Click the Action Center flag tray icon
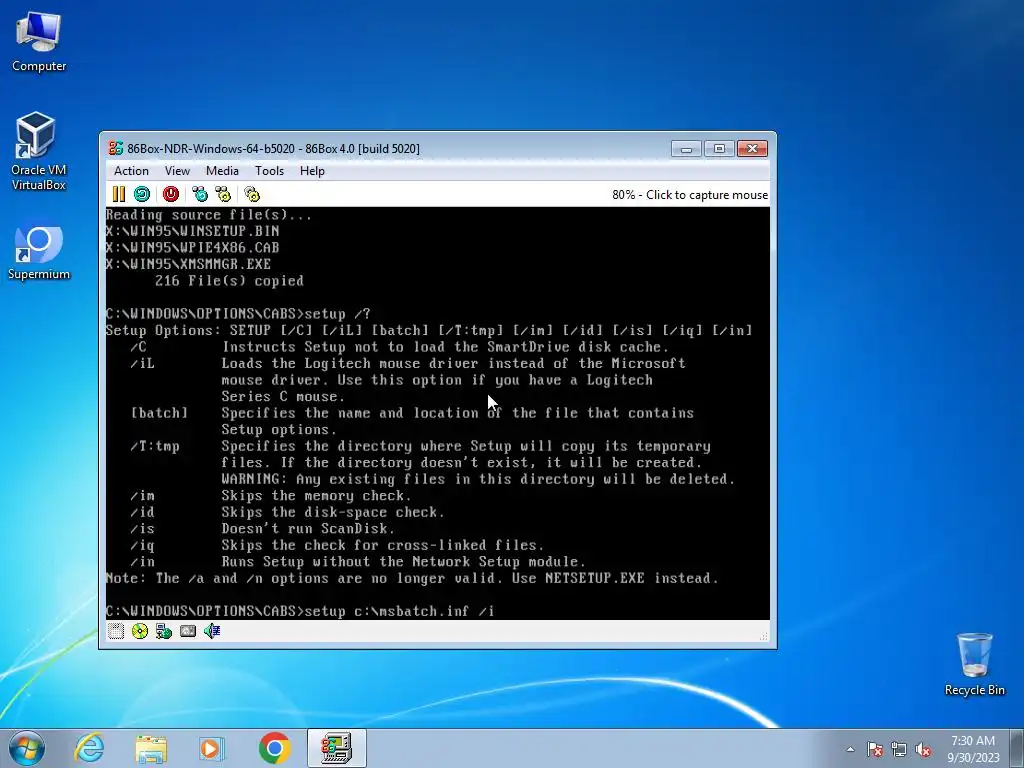 [875, 749]
